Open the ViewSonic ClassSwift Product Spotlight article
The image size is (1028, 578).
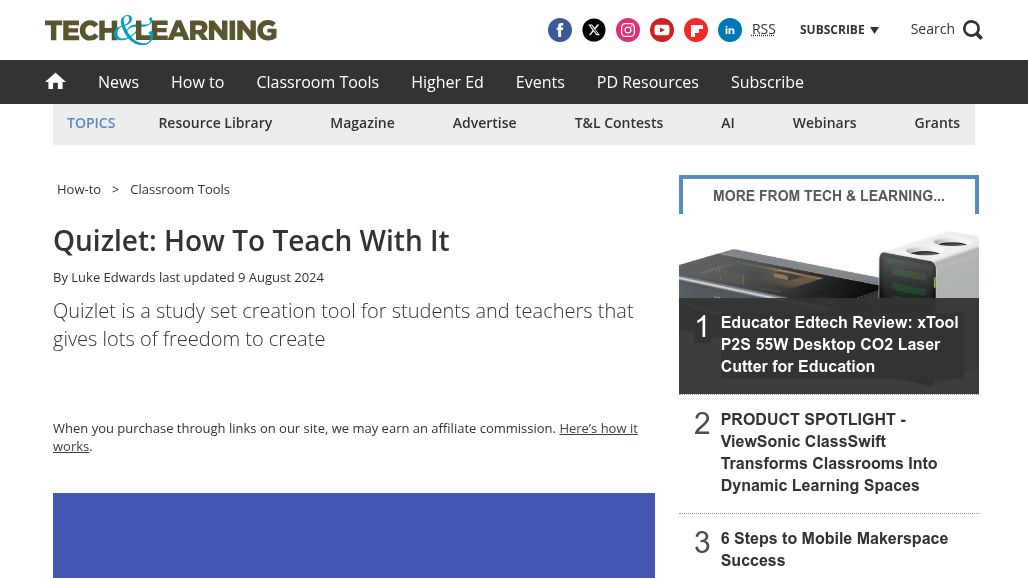coord(829,452)
